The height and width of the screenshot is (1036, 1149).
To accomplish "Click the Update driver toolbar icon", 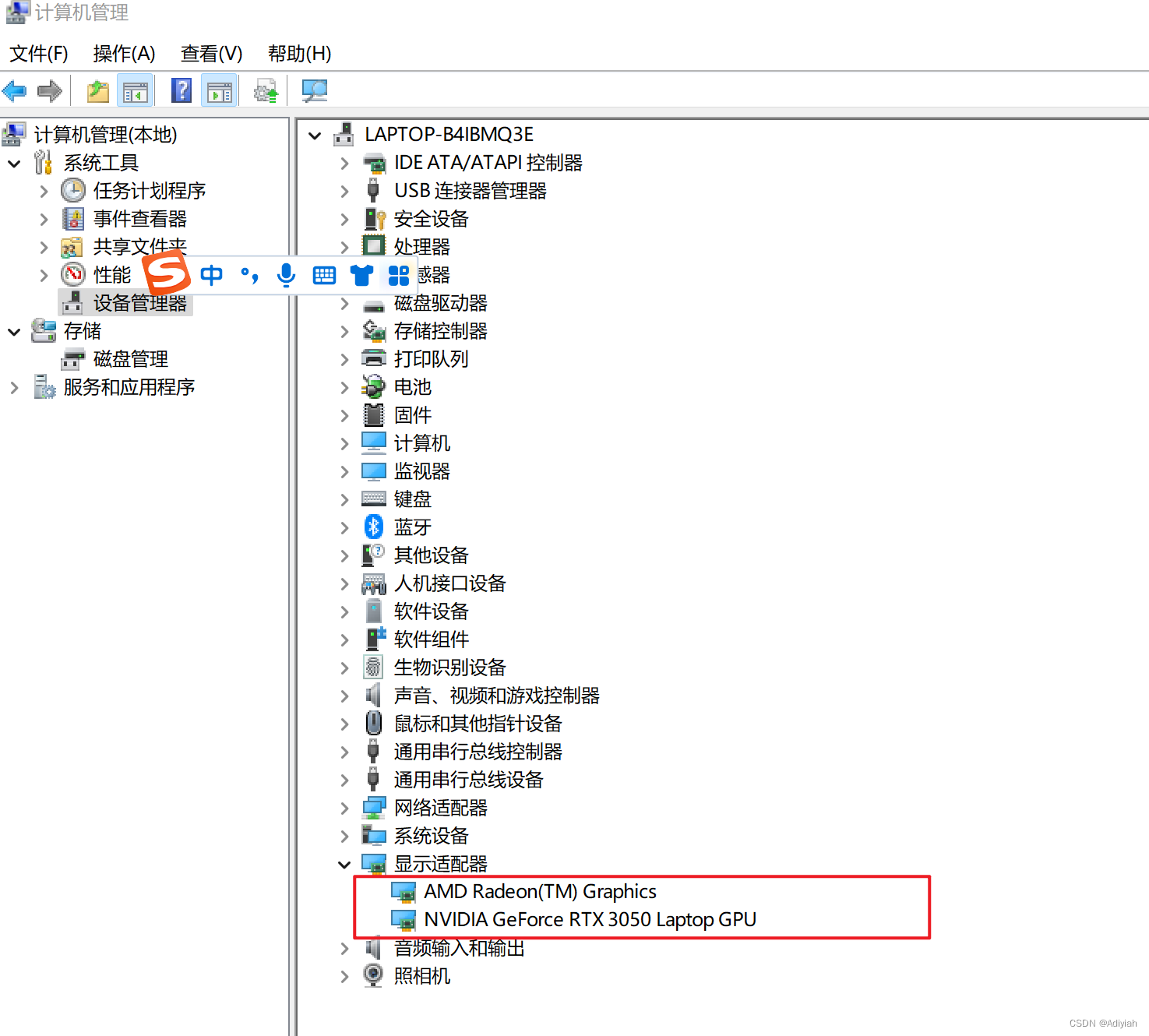I will [x=266, y=91].
